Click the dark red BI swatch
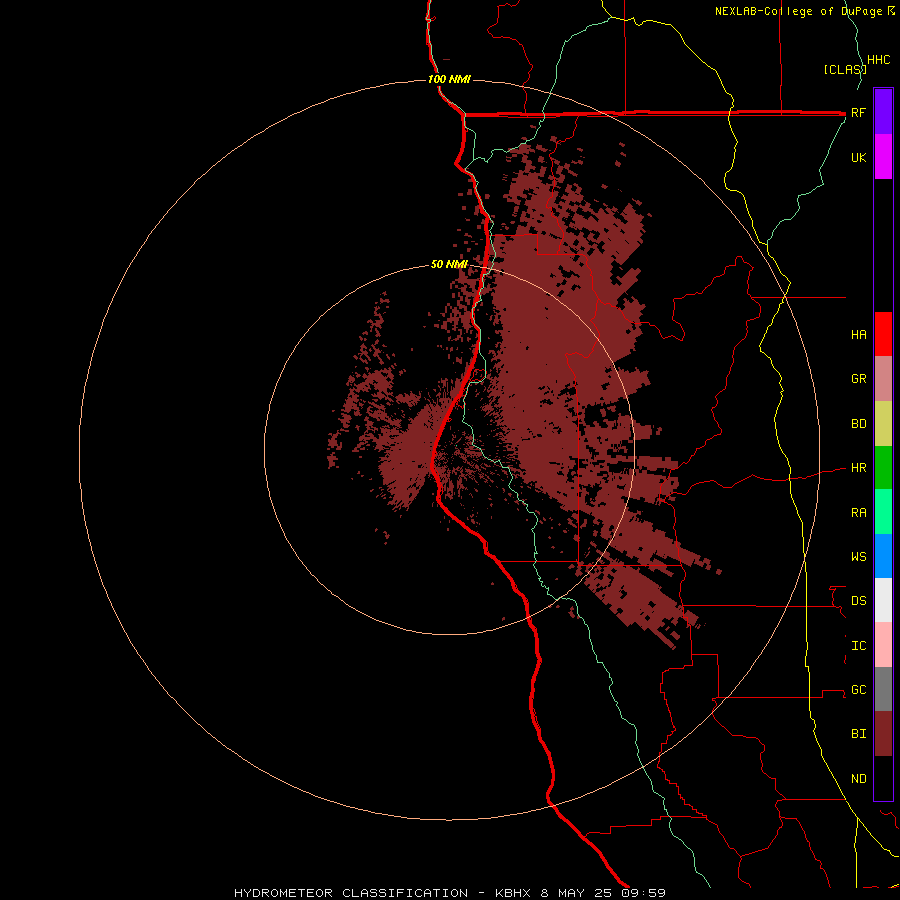The image size is (900, 900). pos(883,734)
